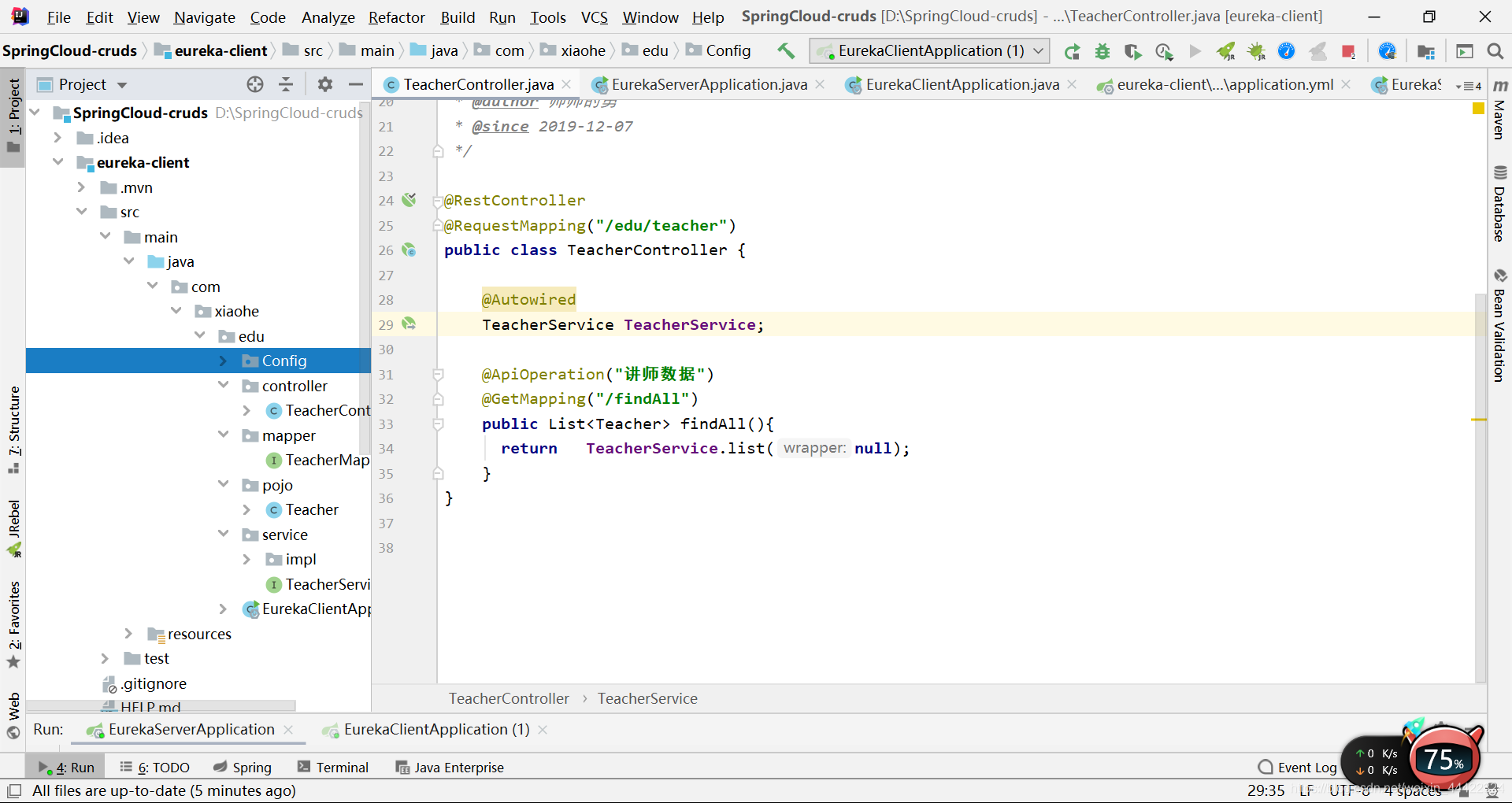Select EurekaClientApplication (1) run tab
The image size is (1512, 803).
point(435,730)
